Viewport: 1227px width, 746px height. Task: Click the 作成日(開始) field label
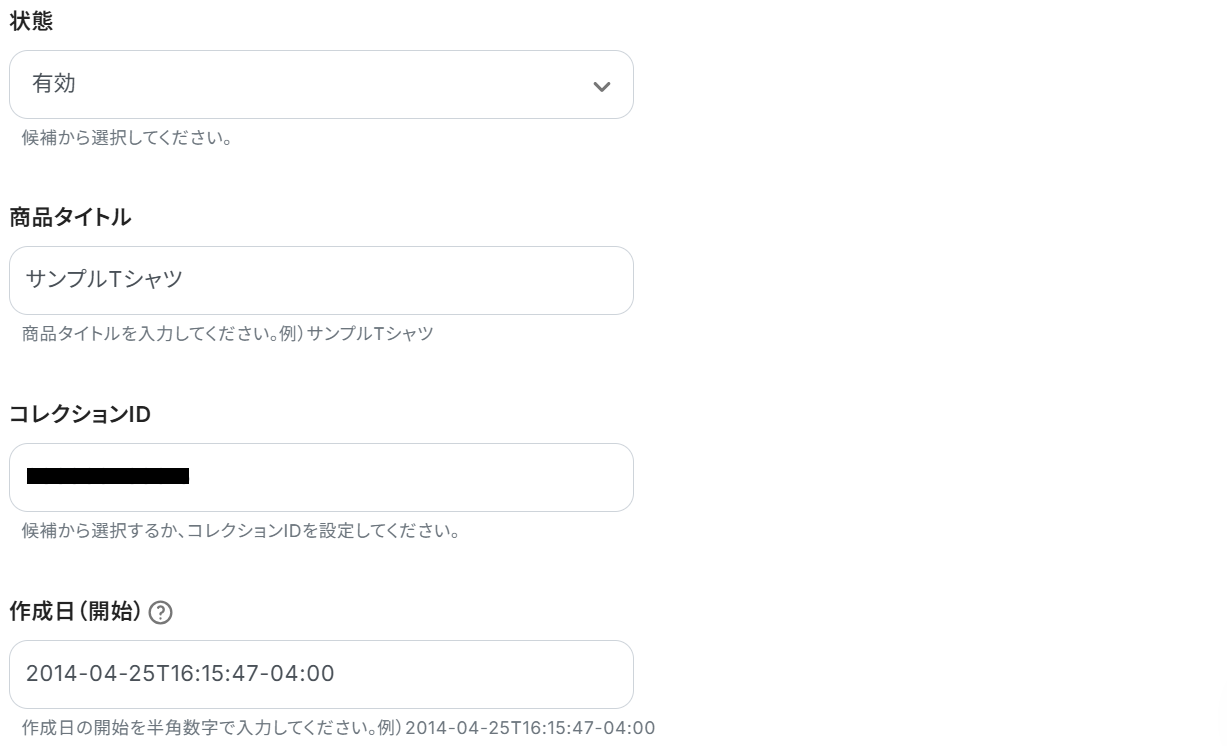point(75,611)
